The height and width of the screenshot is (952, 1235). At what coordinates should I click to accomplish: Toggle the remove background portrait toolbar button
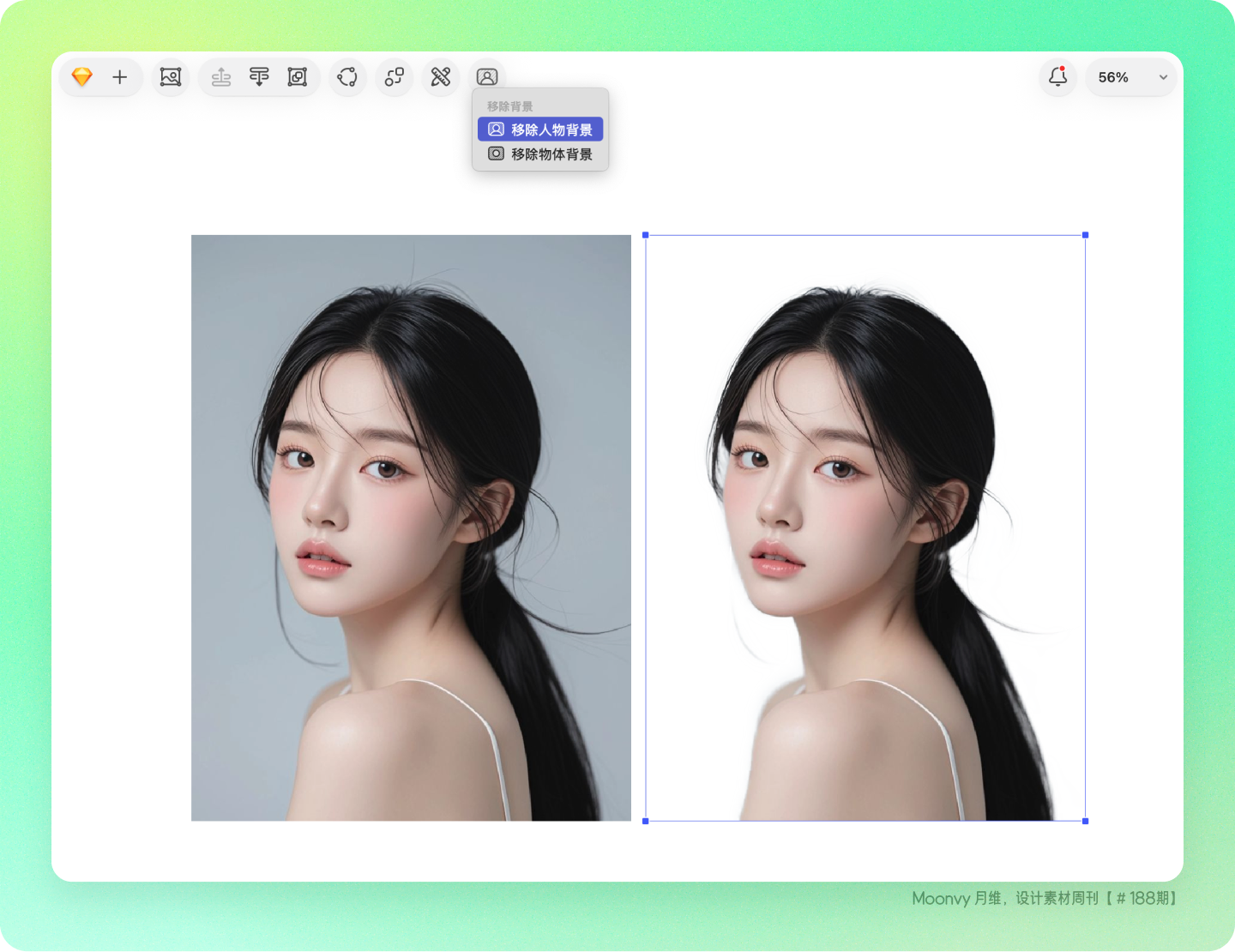tap(487, 77)
